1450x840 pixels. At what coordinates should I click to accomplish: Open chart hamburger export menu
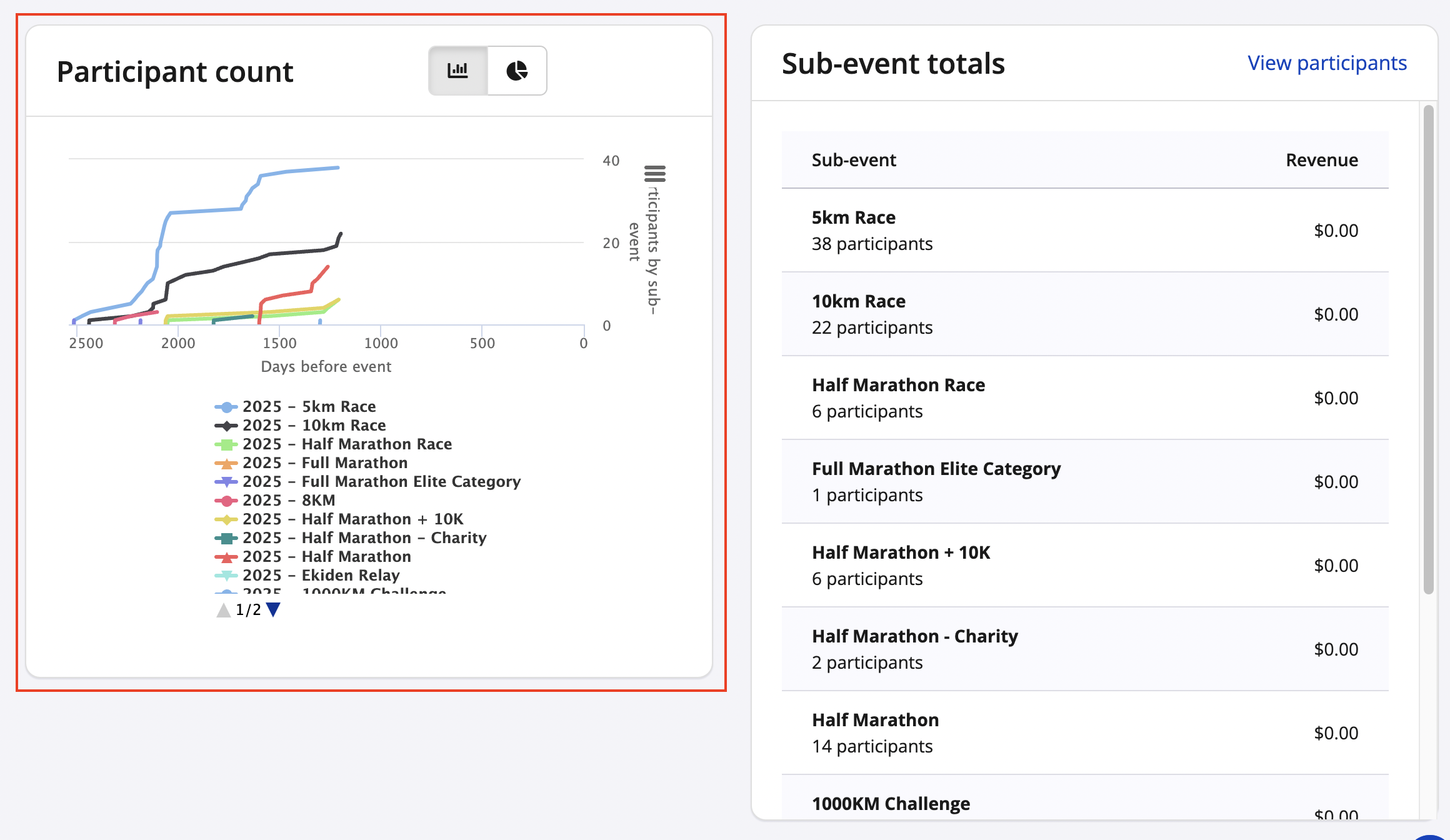pyautogui.click(x=654, y=173)
